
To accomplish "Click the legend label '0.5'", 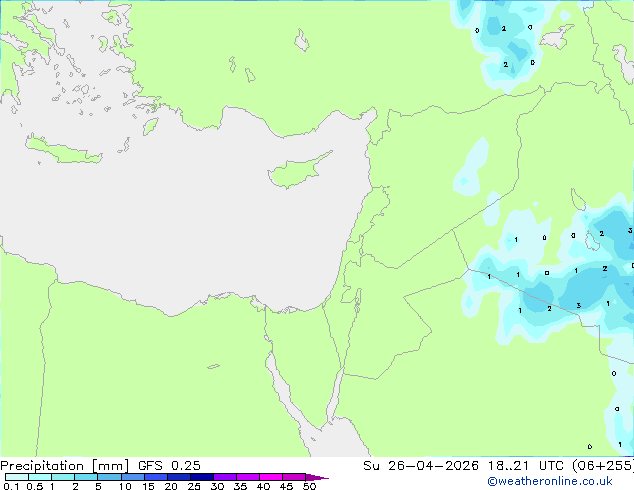I will tap(35, 486).
